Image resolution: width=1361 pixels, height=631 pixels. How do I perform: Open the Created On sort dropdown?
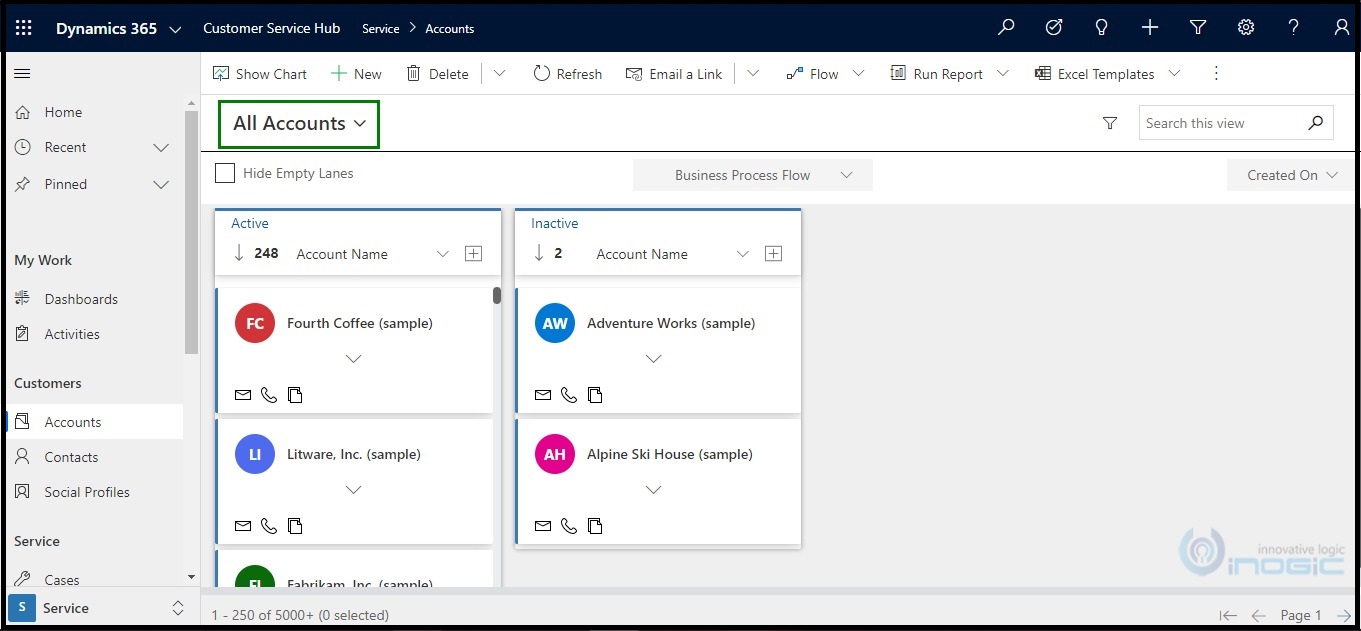click(x=1292, y=175)
